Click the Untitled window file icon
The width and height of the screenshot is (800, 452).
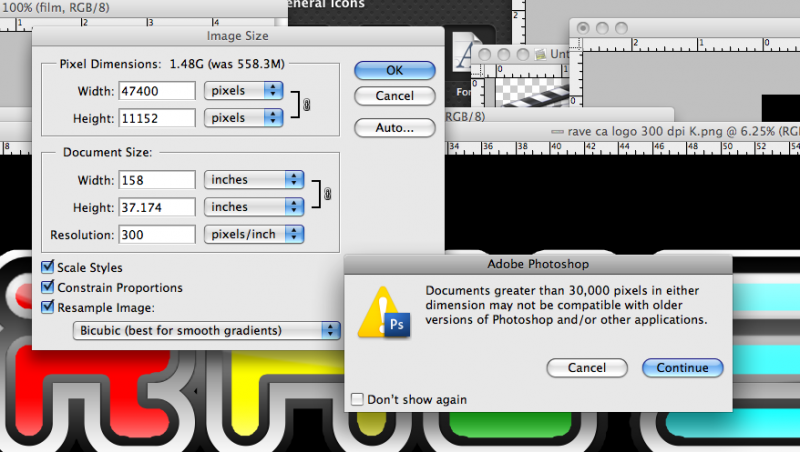click(540, 54)
